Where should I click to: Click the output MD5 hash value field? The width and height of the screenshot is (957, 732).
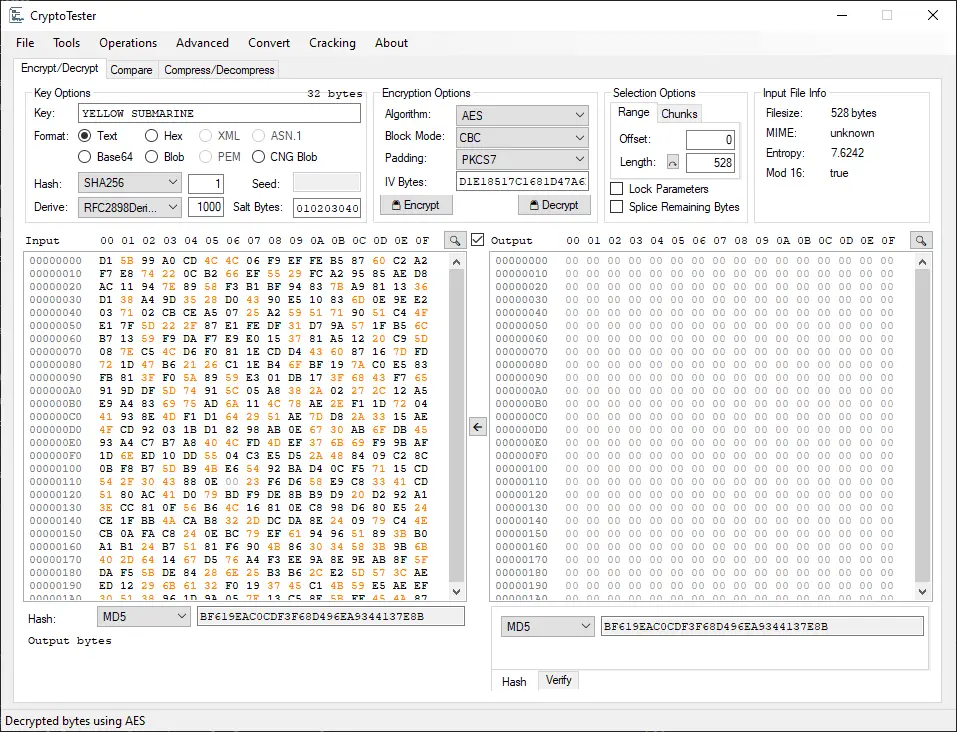click(x=762, y=626)
